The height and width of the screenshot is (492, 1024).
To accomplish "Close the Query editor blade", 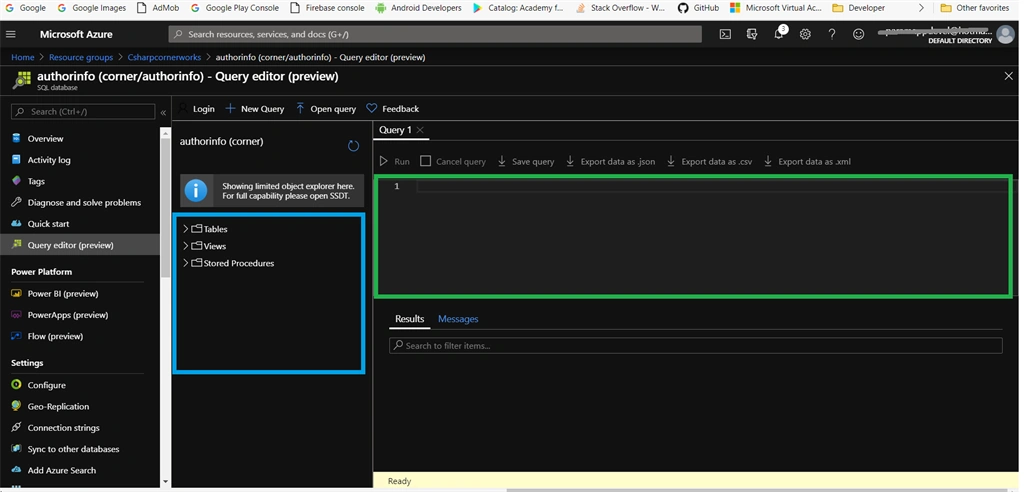I will point(1008,76).
